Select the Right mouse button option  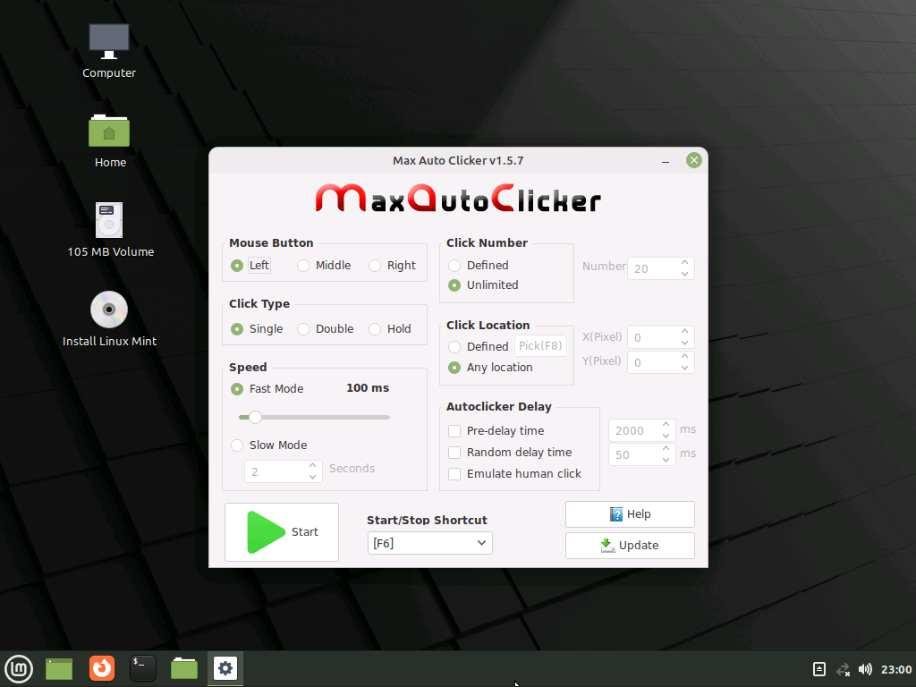point(376,265)
